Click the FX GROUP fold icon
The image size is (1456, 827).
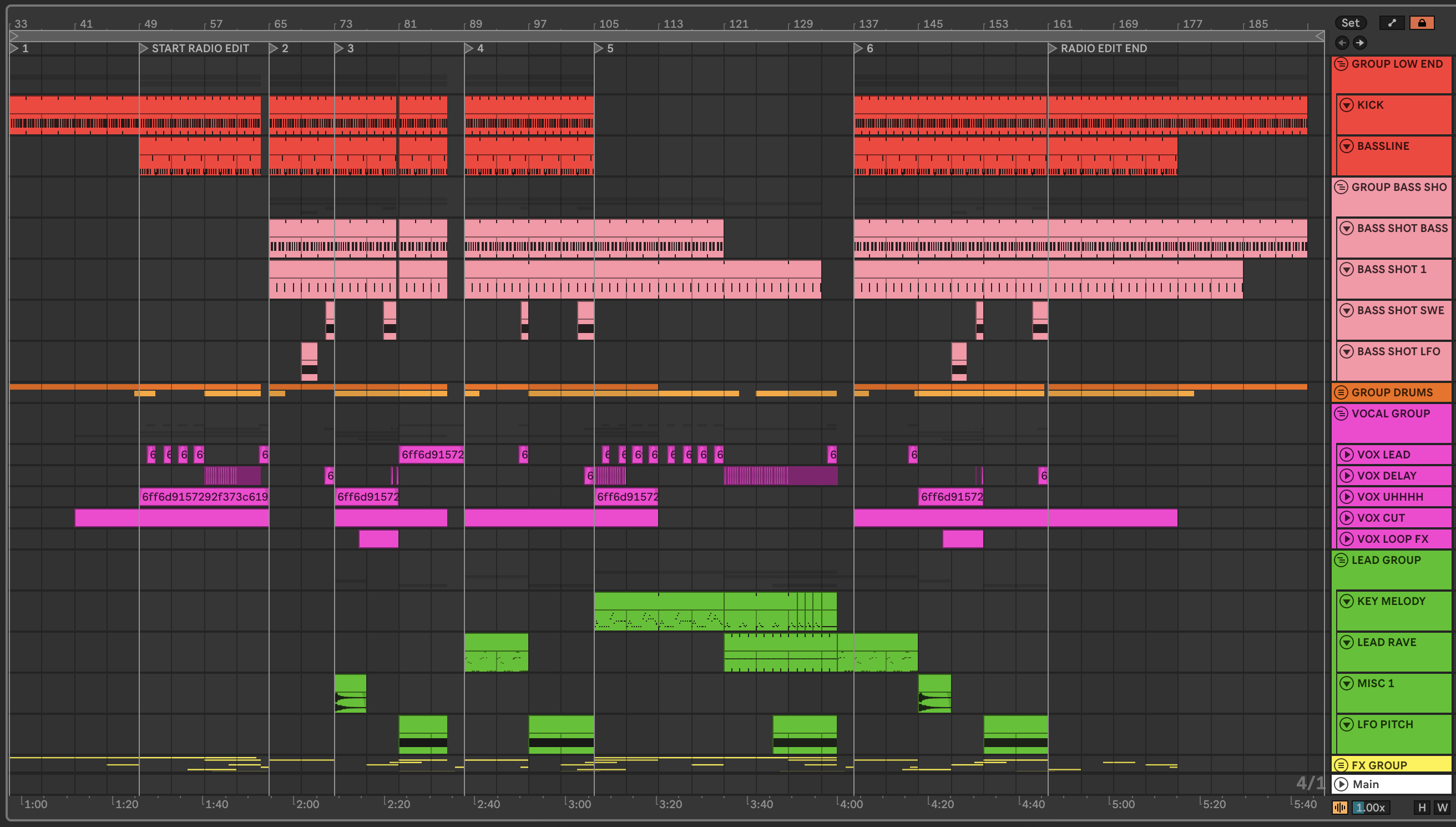(1341, 765)
